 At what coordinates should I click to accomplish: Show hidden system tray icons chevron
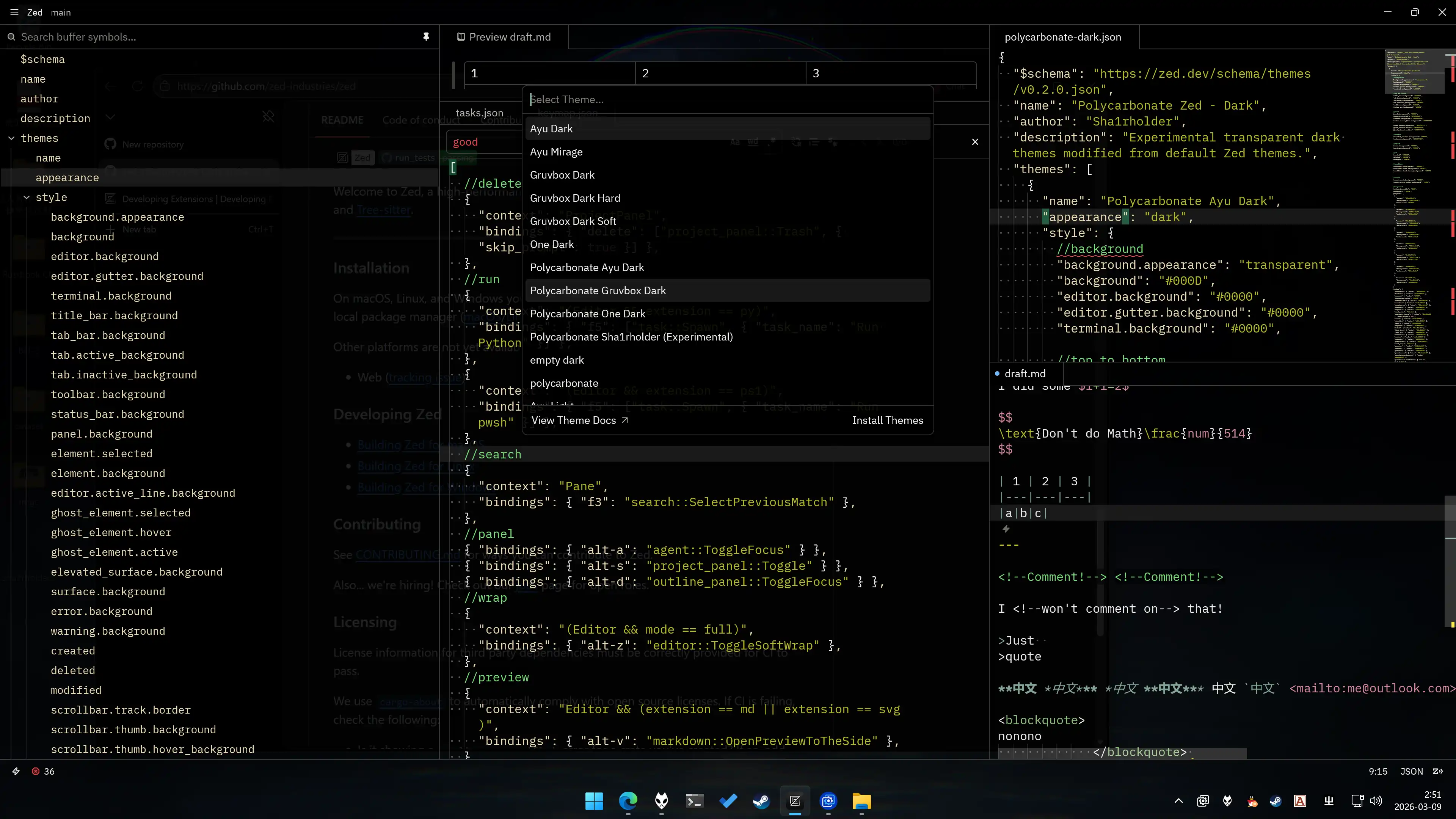coord(1178,801)
